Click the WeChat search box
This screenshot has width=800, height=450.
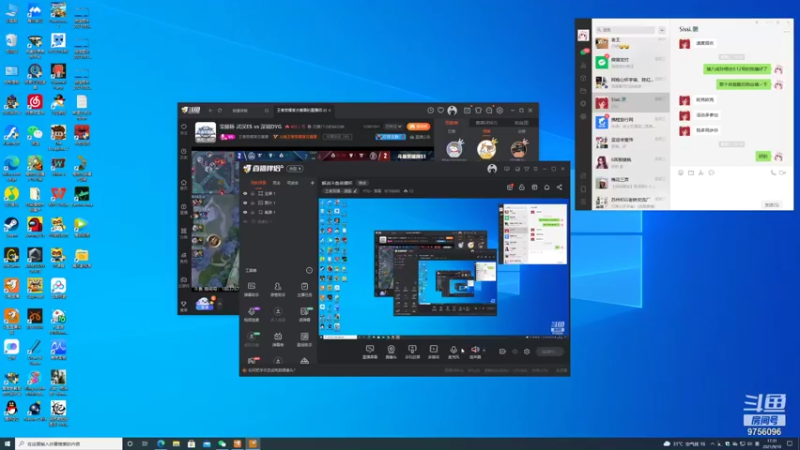click(626, 30)
